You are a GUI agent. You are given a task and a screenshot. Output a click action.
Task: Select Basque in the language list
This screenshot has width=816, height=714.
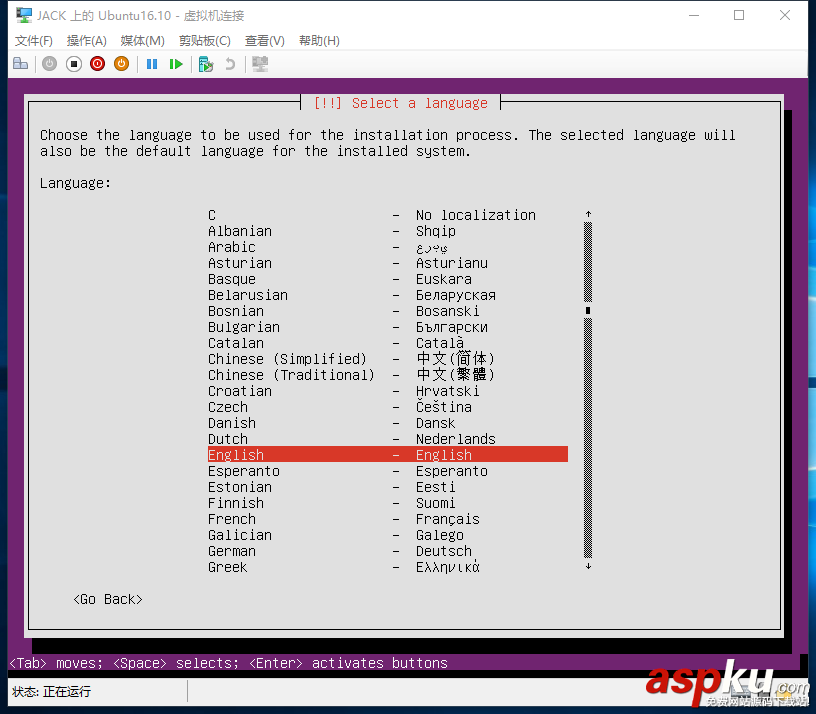(388, 279)
